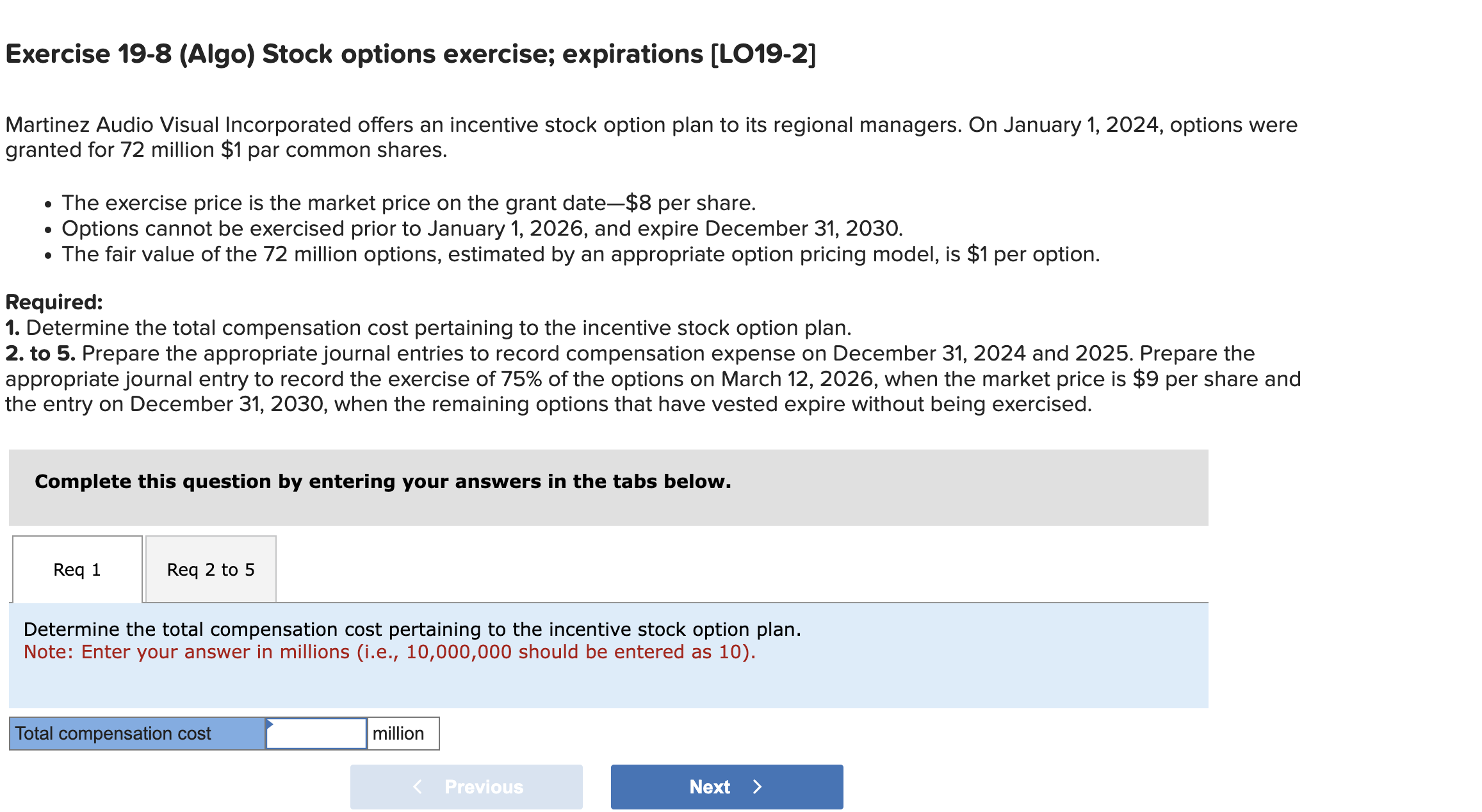Click inside the Total compensation cost input field

tap(316, 733)
